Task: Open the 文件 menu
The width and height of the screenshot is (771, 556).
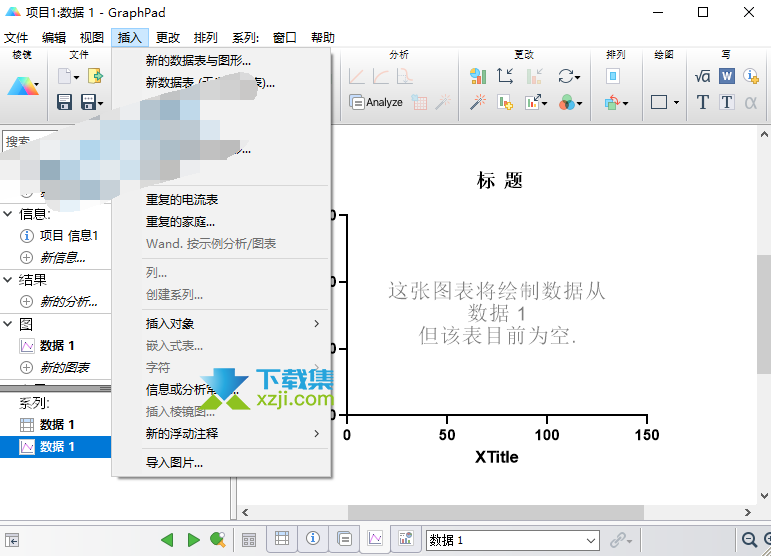Action: (16, 38)
